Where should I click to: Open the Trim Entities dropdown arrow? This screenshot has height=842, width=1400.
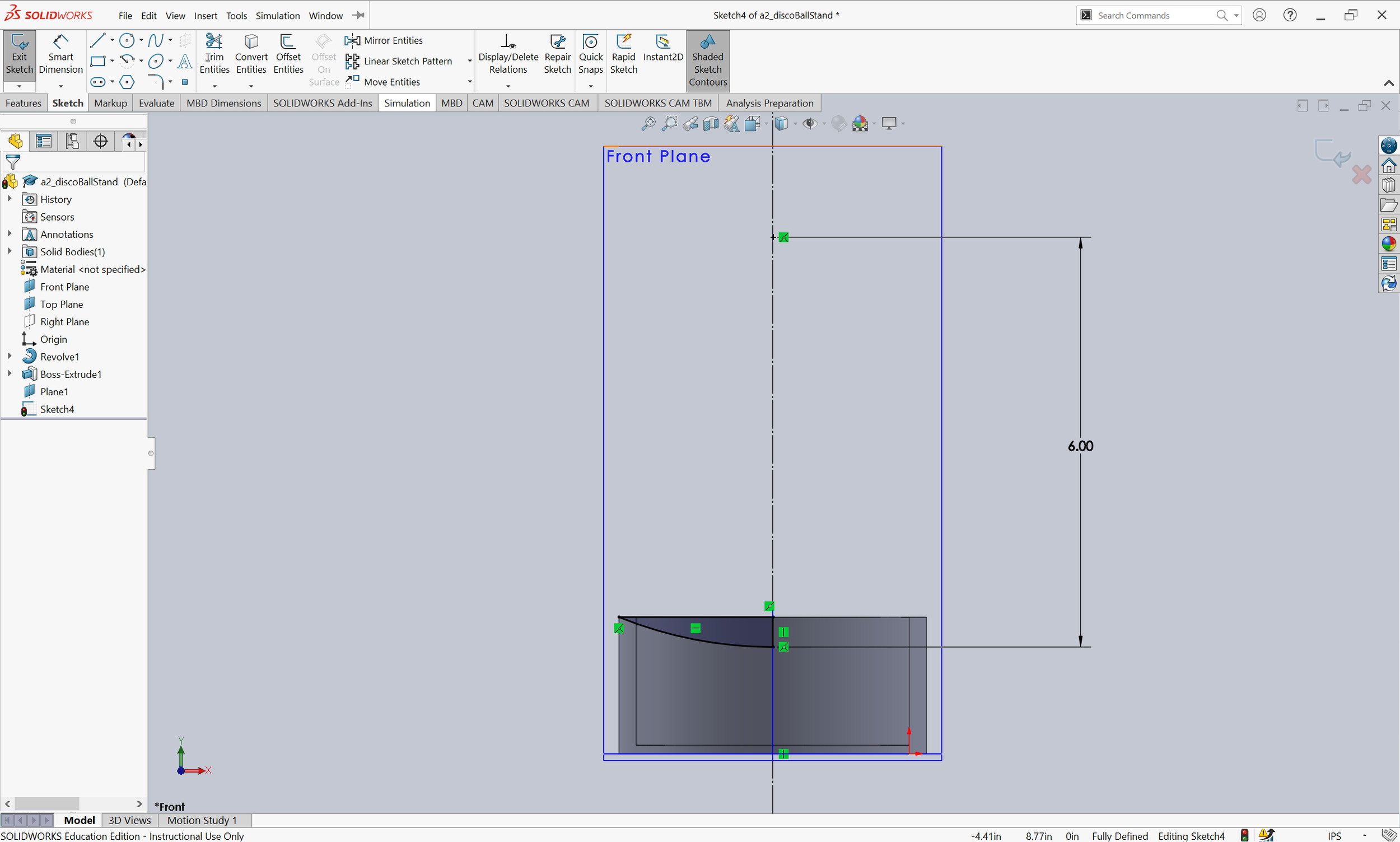coord(214,86)
